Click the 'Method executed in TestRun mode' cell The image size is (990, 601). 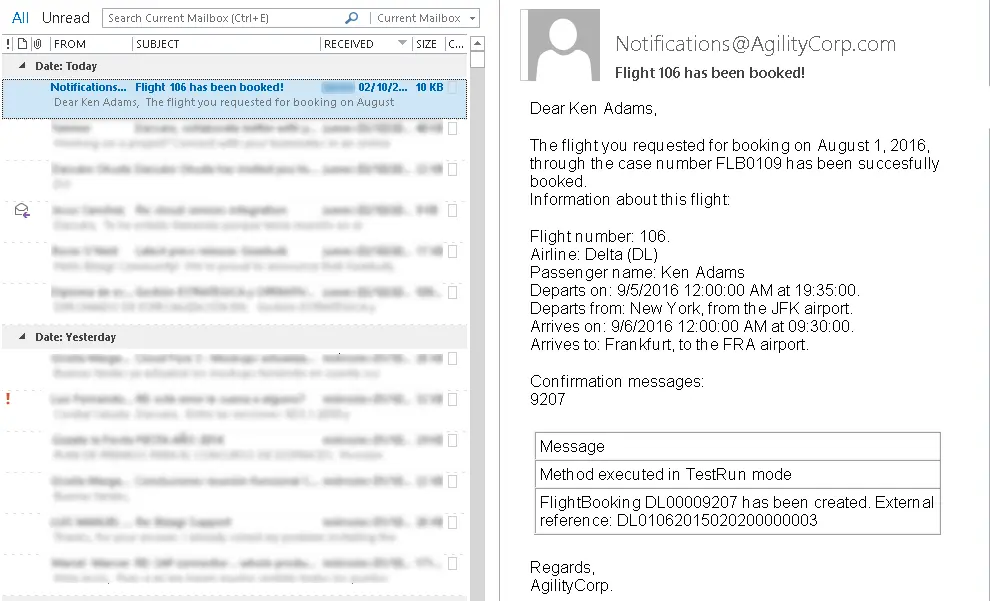tap(737, 474)
